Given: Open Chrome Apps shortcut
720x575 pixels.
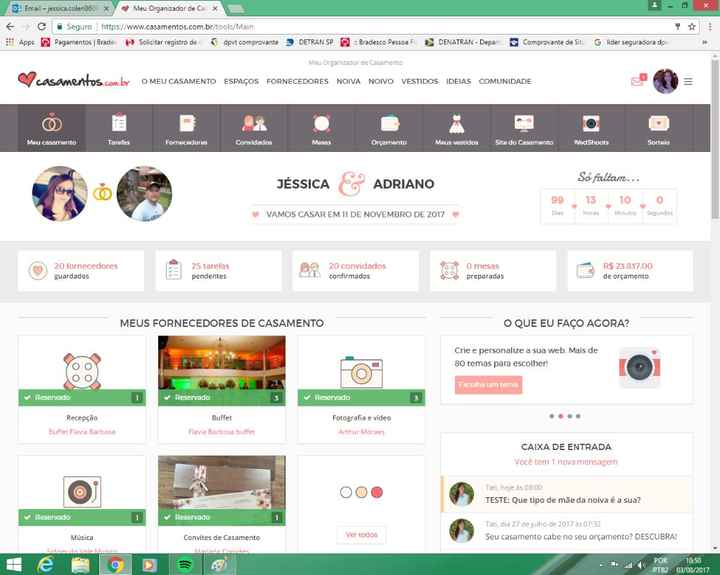Looking at the screenshot, I should 20,42.
